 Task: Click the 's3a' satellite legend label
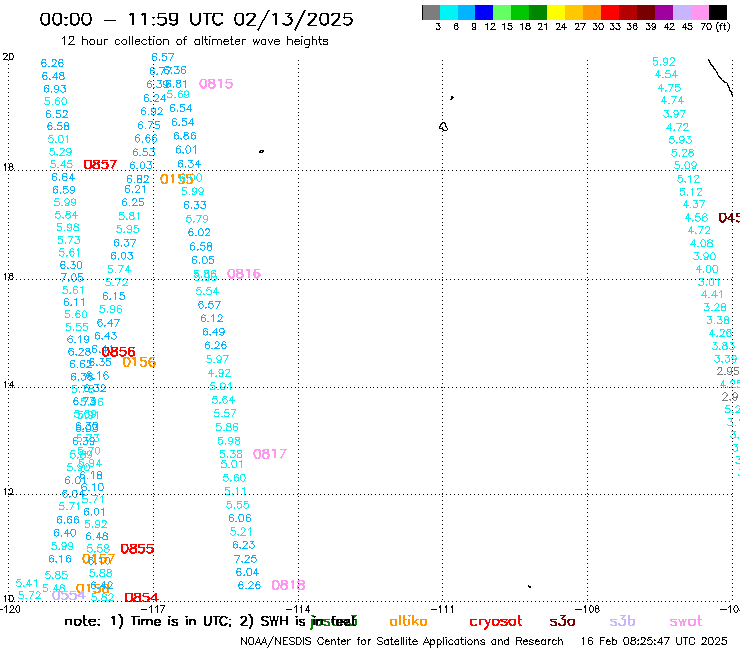pos(562,621)
